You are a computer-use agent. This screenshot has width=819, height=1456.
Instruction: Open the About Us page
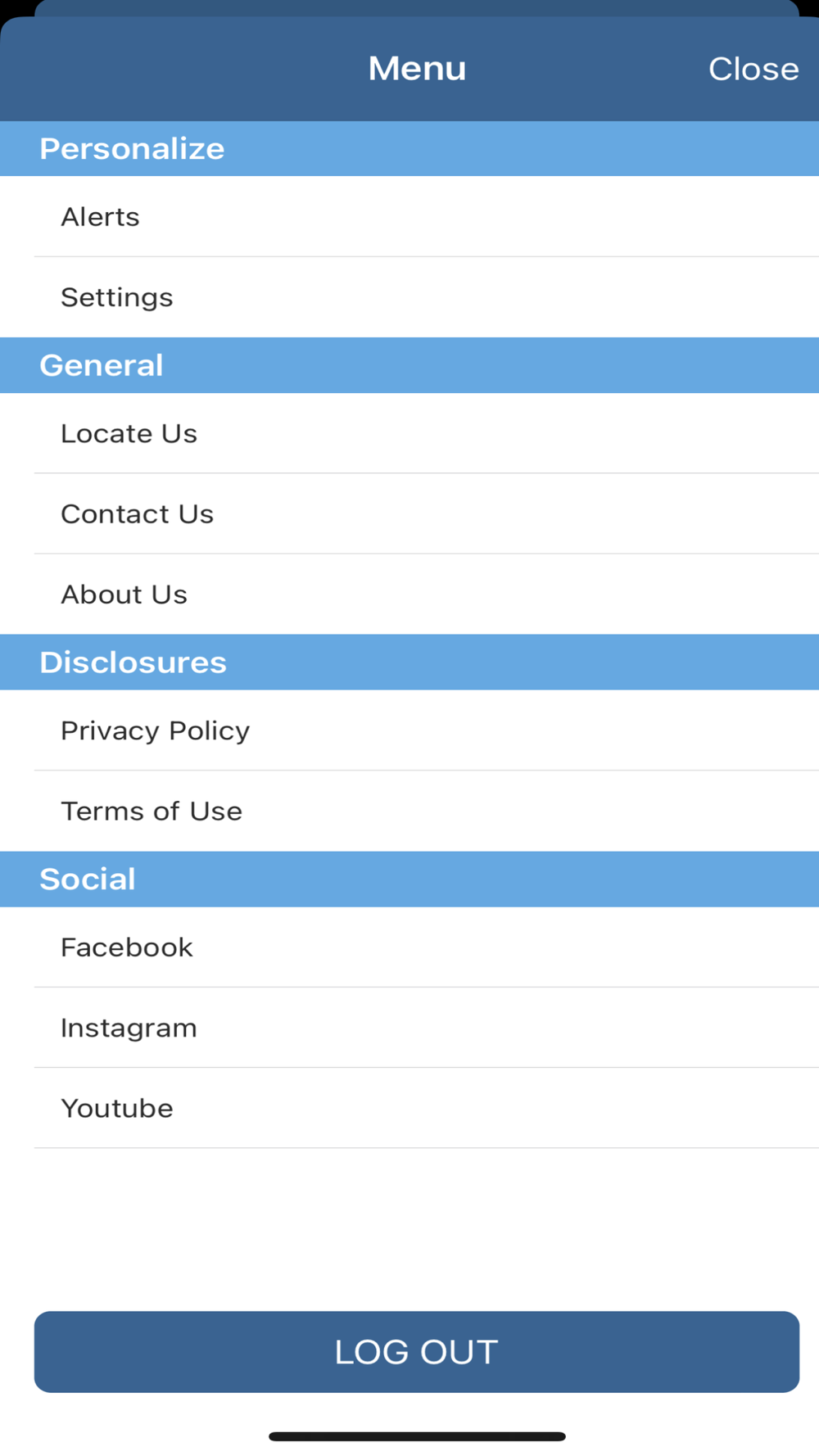coord(409,594)
